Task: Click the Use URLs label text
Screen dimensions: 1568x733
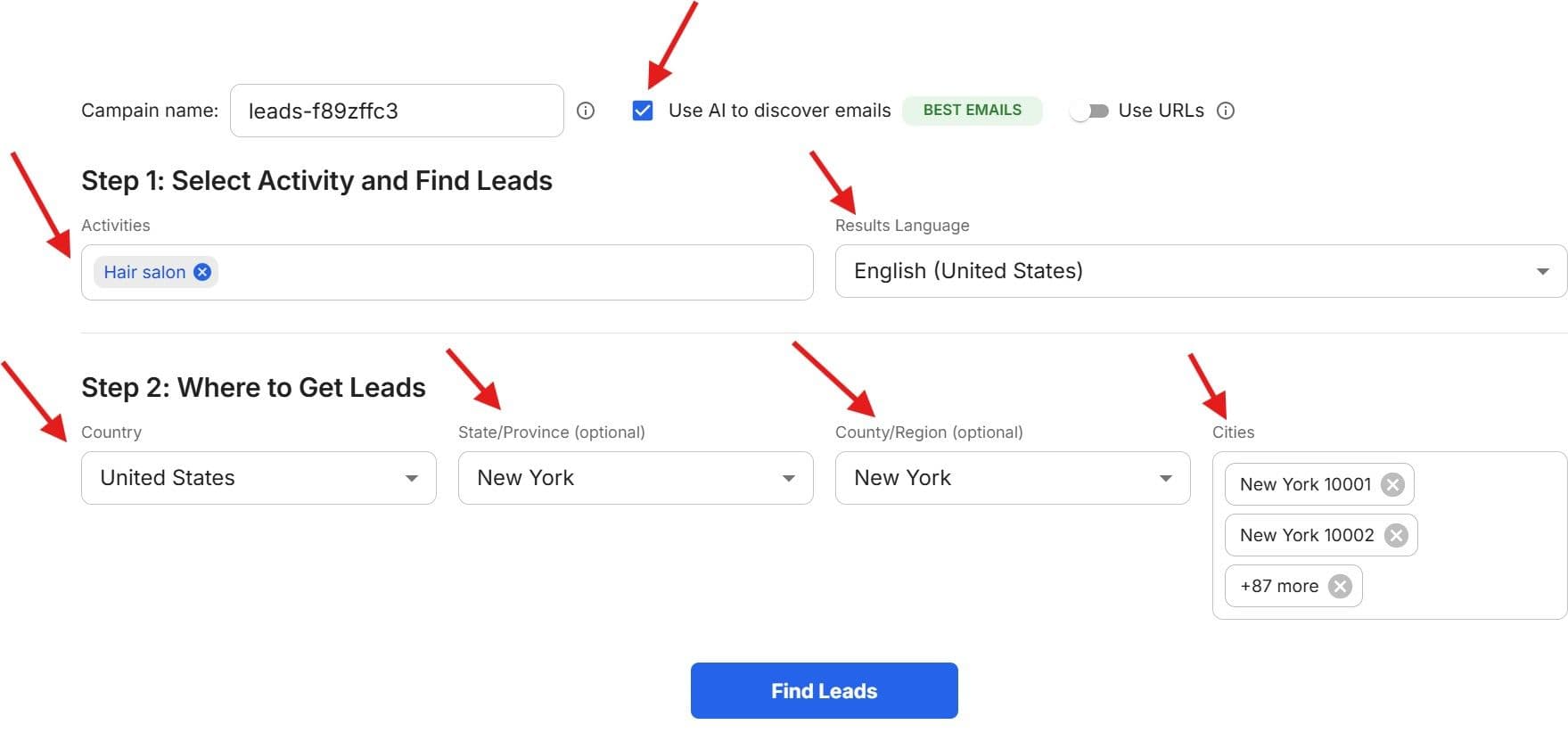Action: pyautogui.click(x=1161, y=111)
